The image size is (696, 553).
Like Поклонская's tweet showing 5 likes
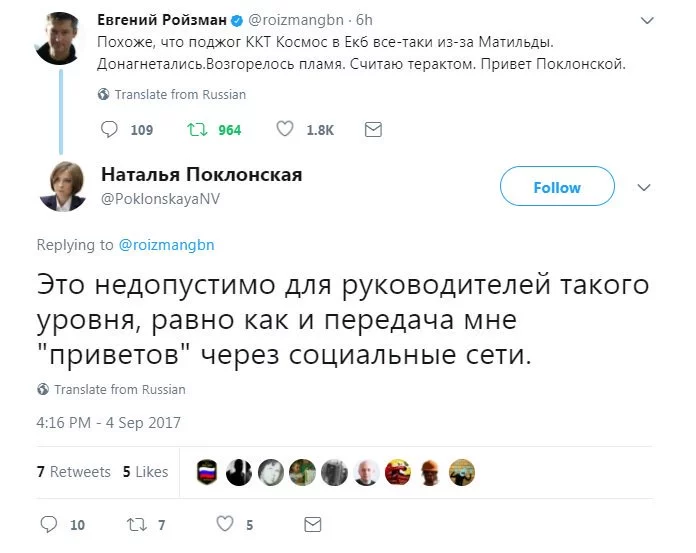[x=225, y=523]
